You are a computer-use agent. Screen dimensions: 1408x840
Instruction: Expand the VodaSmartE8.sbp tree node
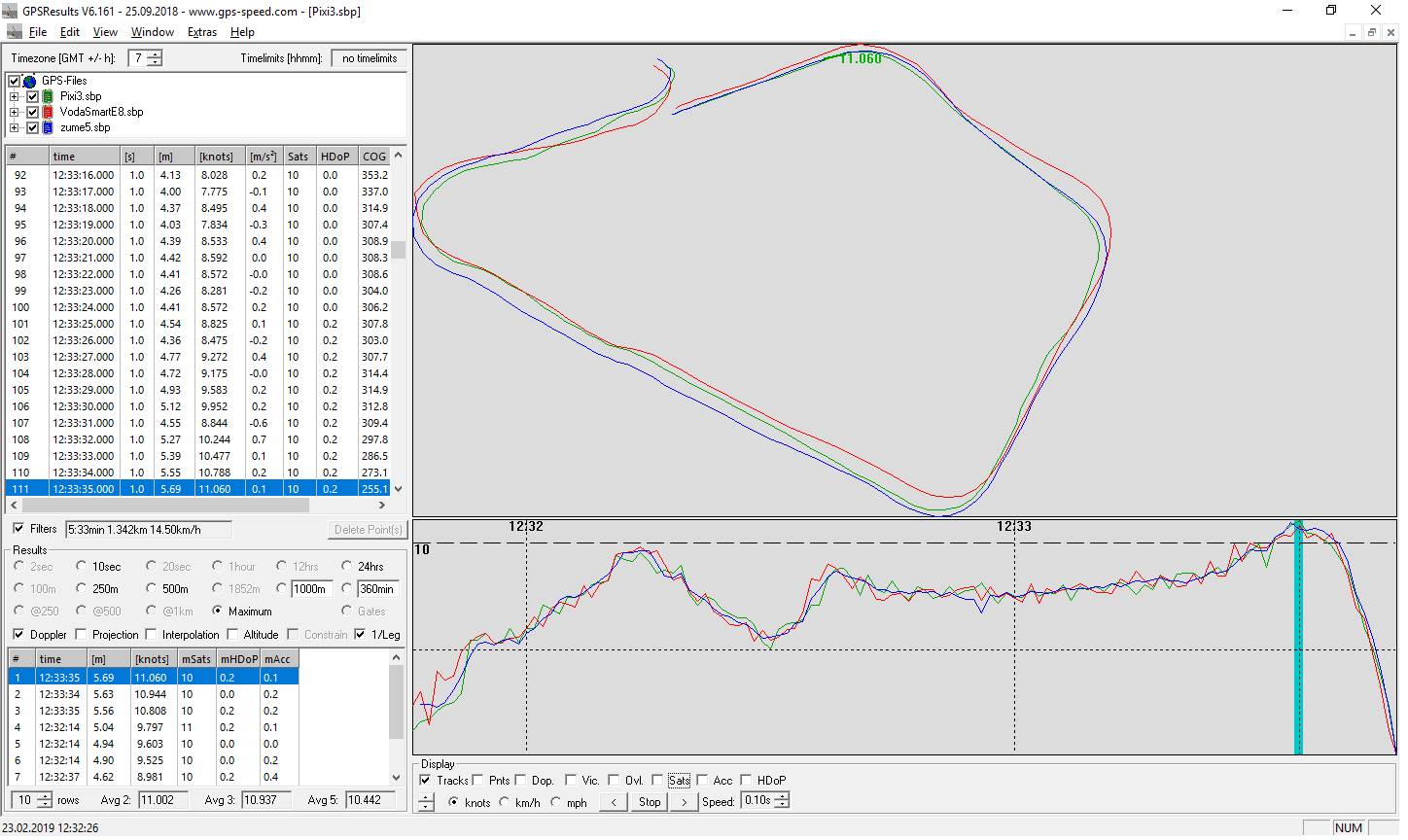click(15, 112)
